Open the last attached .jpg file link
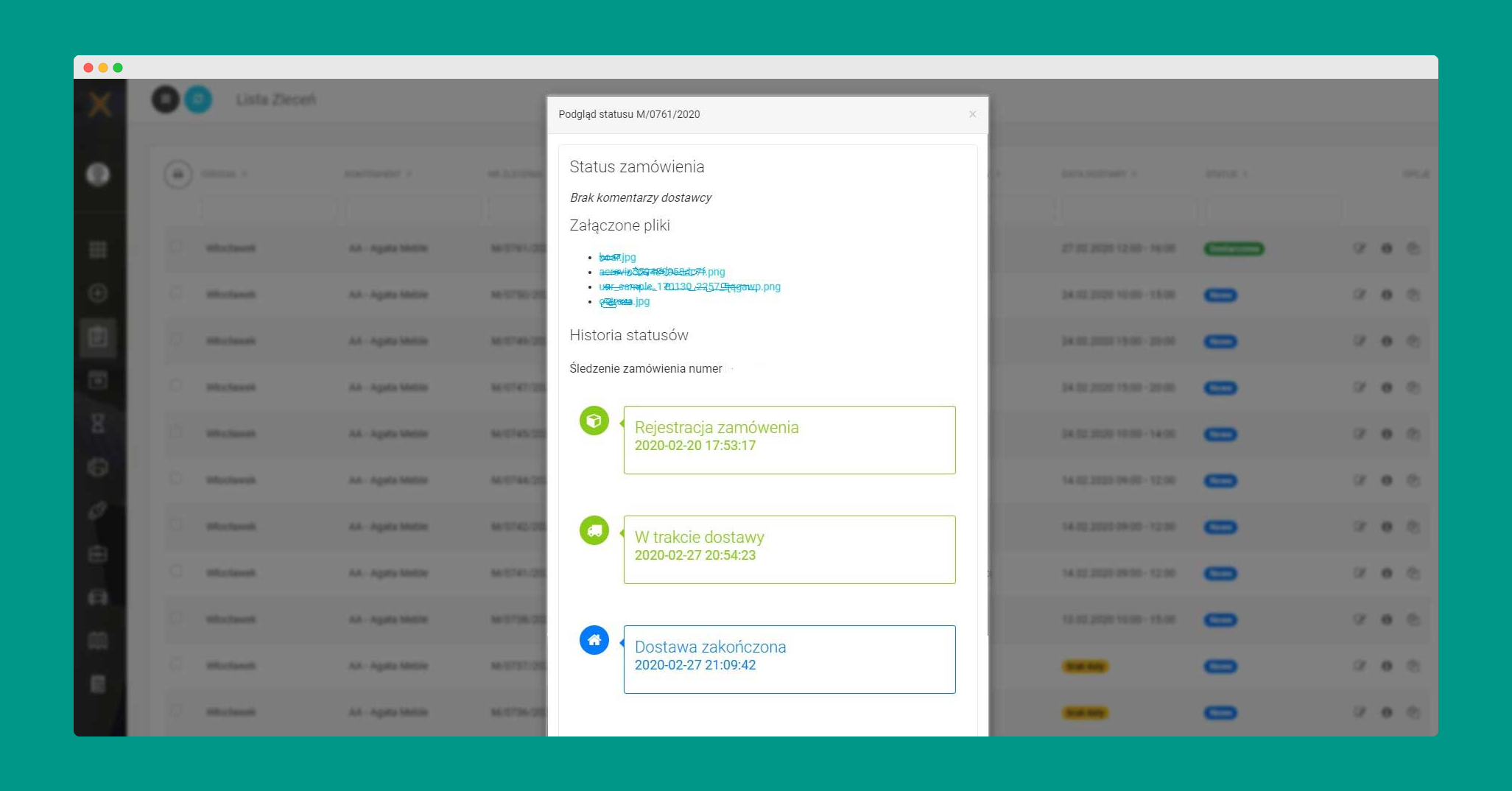 pyautogui.click(x=624, y=301)
